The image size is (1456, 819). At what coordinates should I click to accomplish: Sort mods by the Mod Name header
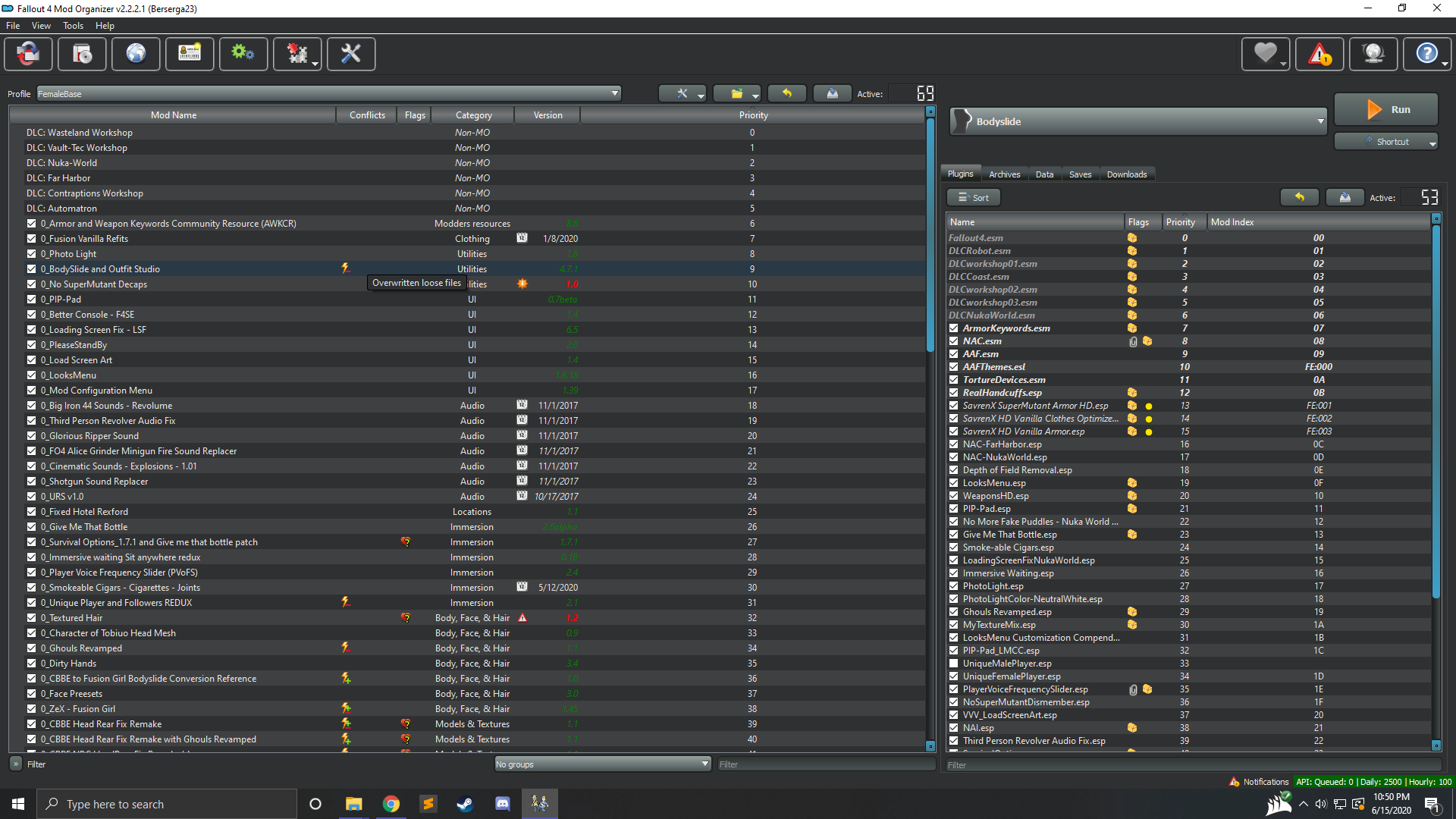[173, 115]
